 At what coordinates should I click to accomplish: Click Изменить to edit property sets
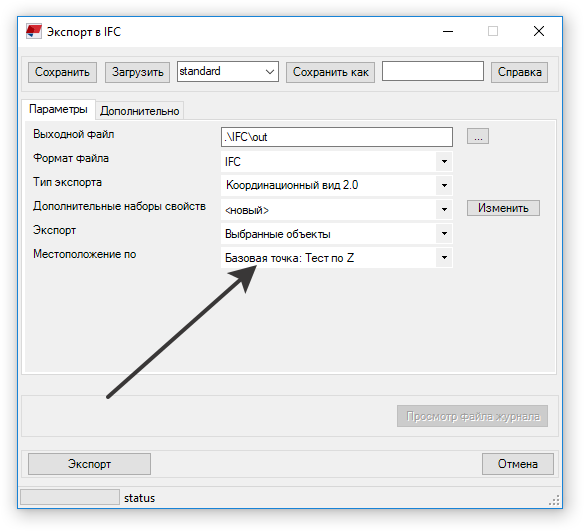point(503,208)
